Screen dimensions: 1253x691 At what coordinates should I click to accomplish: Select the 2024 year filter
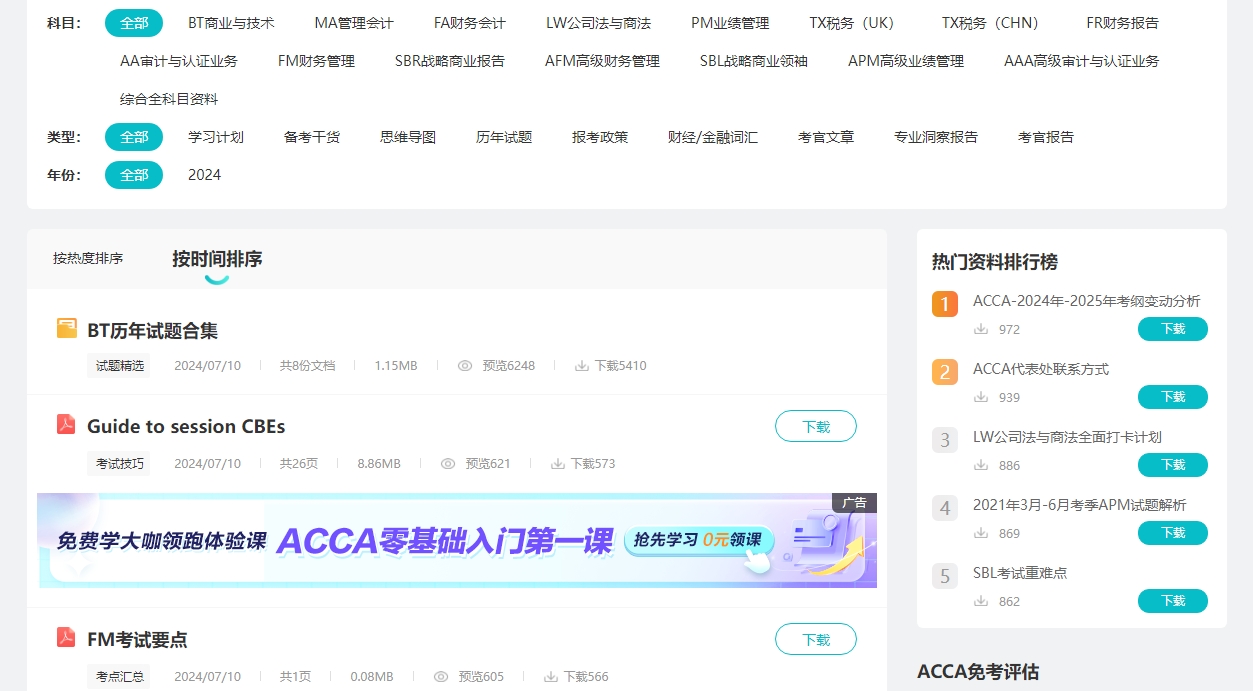pyautogui.click(x=205, y=175)
